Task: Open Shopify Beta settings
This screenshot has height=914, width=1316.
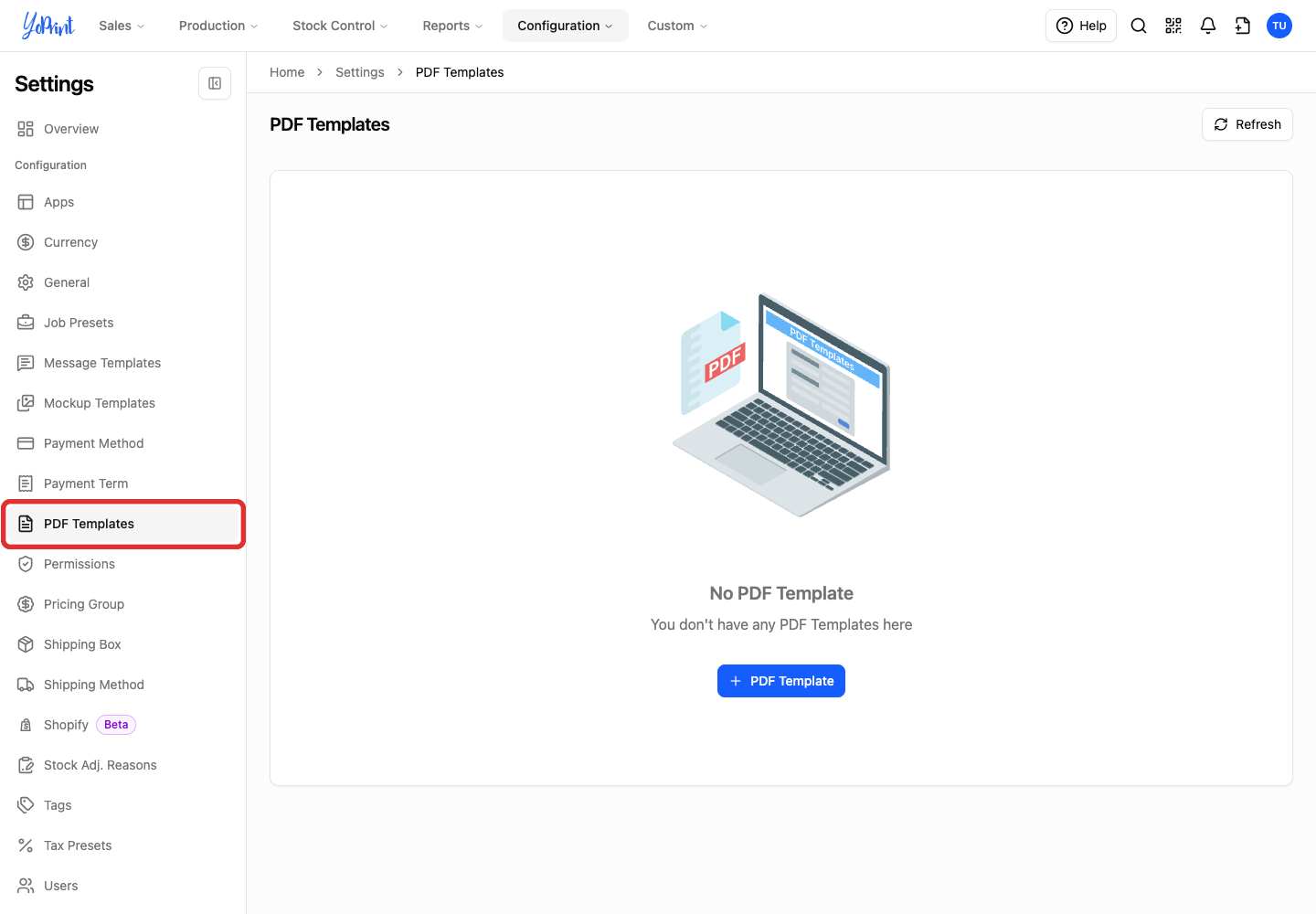Action: click(x=123, y=725)
